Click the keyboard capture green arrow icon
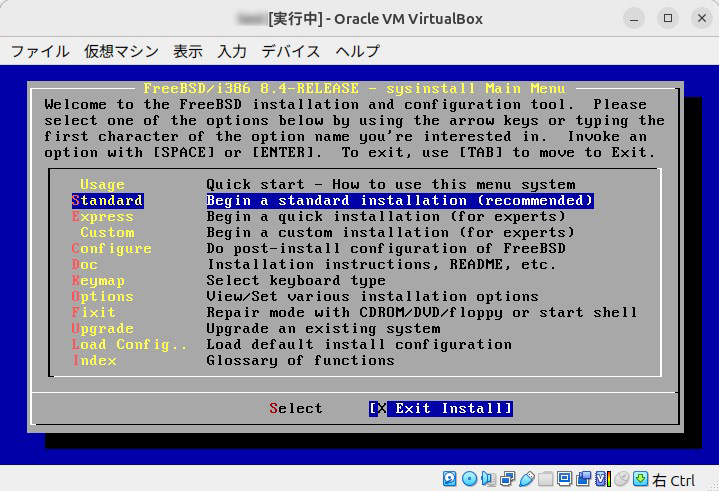 coord(641,479)
